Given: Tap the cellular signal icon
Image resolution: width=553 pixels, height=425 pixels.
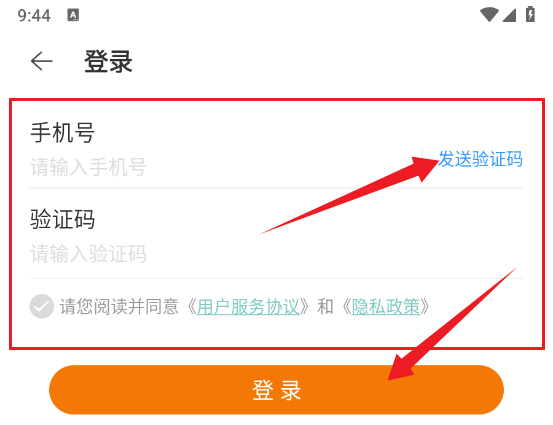Looking at the screenshot, I should (x=509, y=15).
